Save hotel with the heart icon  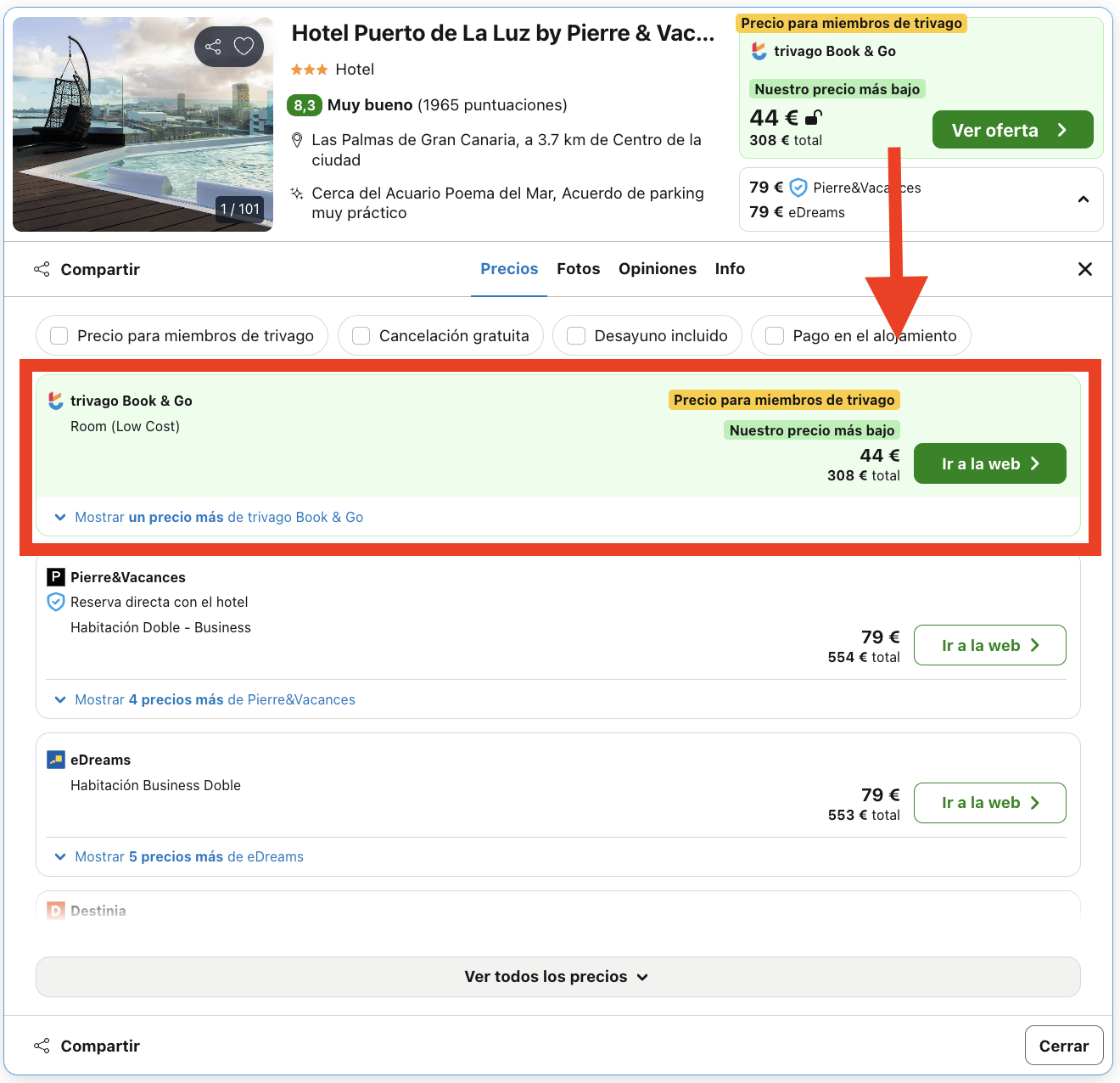[244, 47]
